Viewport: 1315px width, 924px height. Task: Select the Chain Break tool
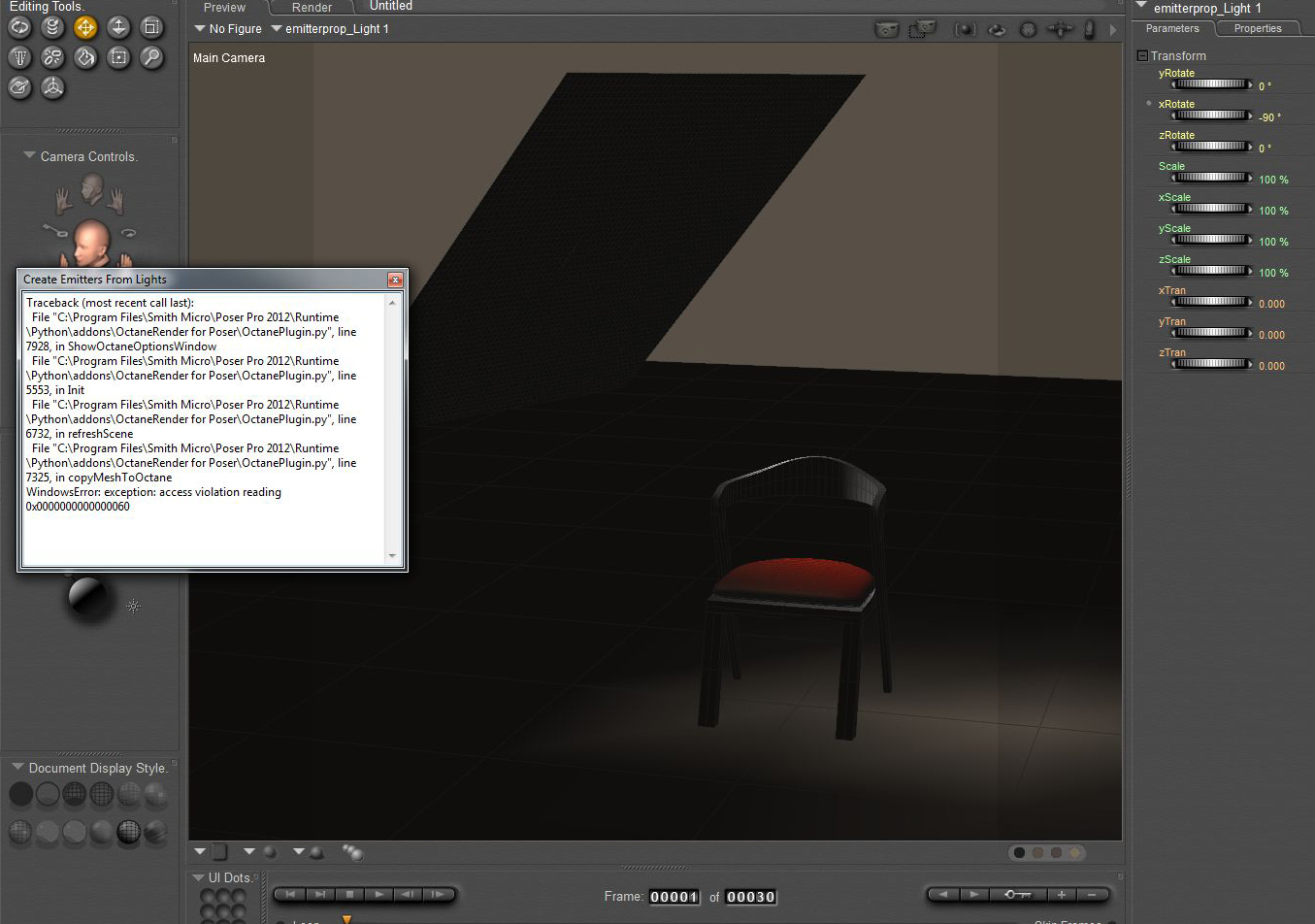click(x=52, y=57)
